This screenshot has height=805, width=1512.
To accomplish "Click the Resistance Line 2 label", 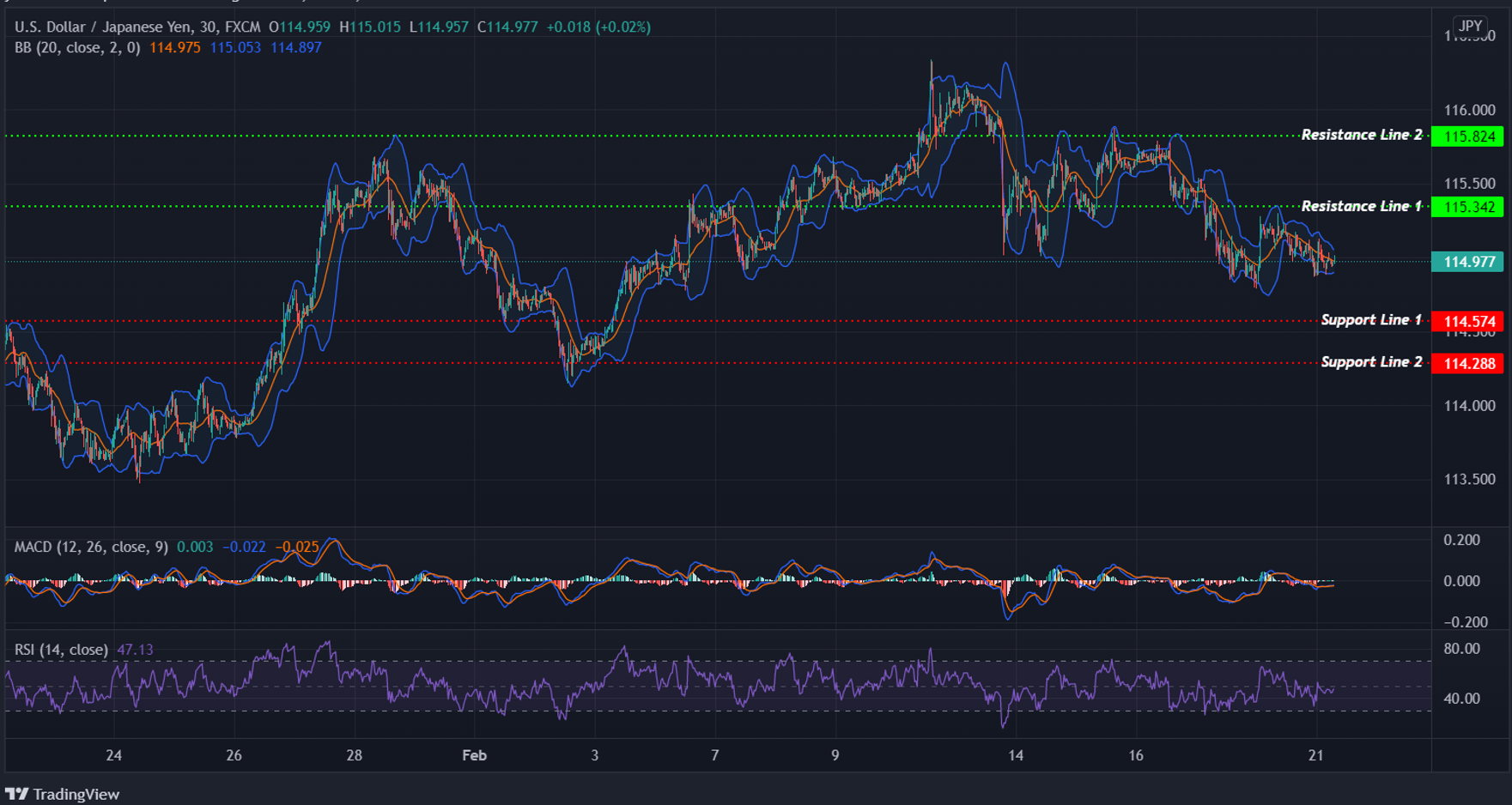I will pyautogui.click(x=1362, y=135).
